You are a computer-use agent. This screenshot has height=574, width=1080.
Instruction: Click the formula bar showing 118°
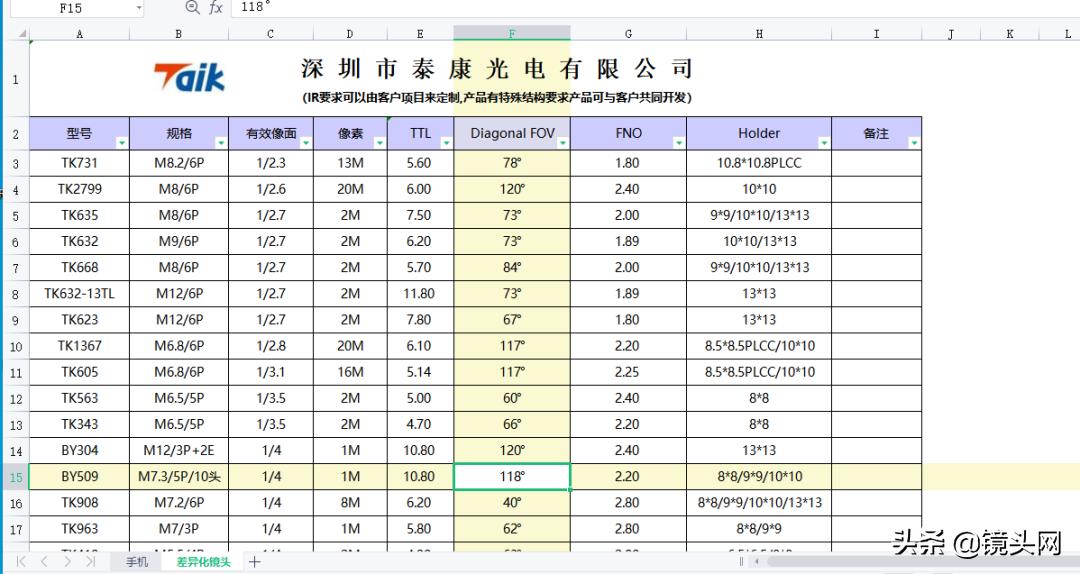coord(658,8)
